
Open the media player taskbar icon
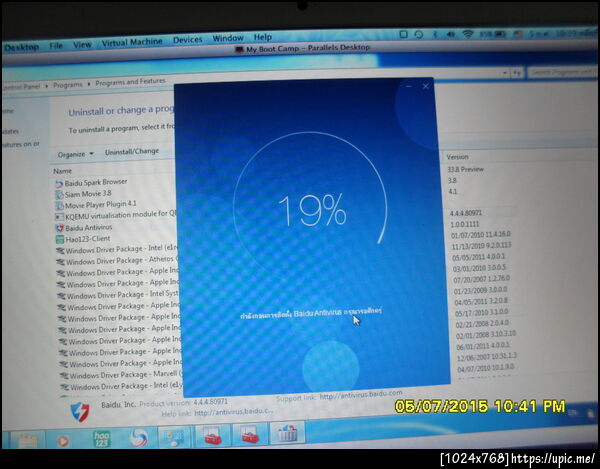(63, 441)
